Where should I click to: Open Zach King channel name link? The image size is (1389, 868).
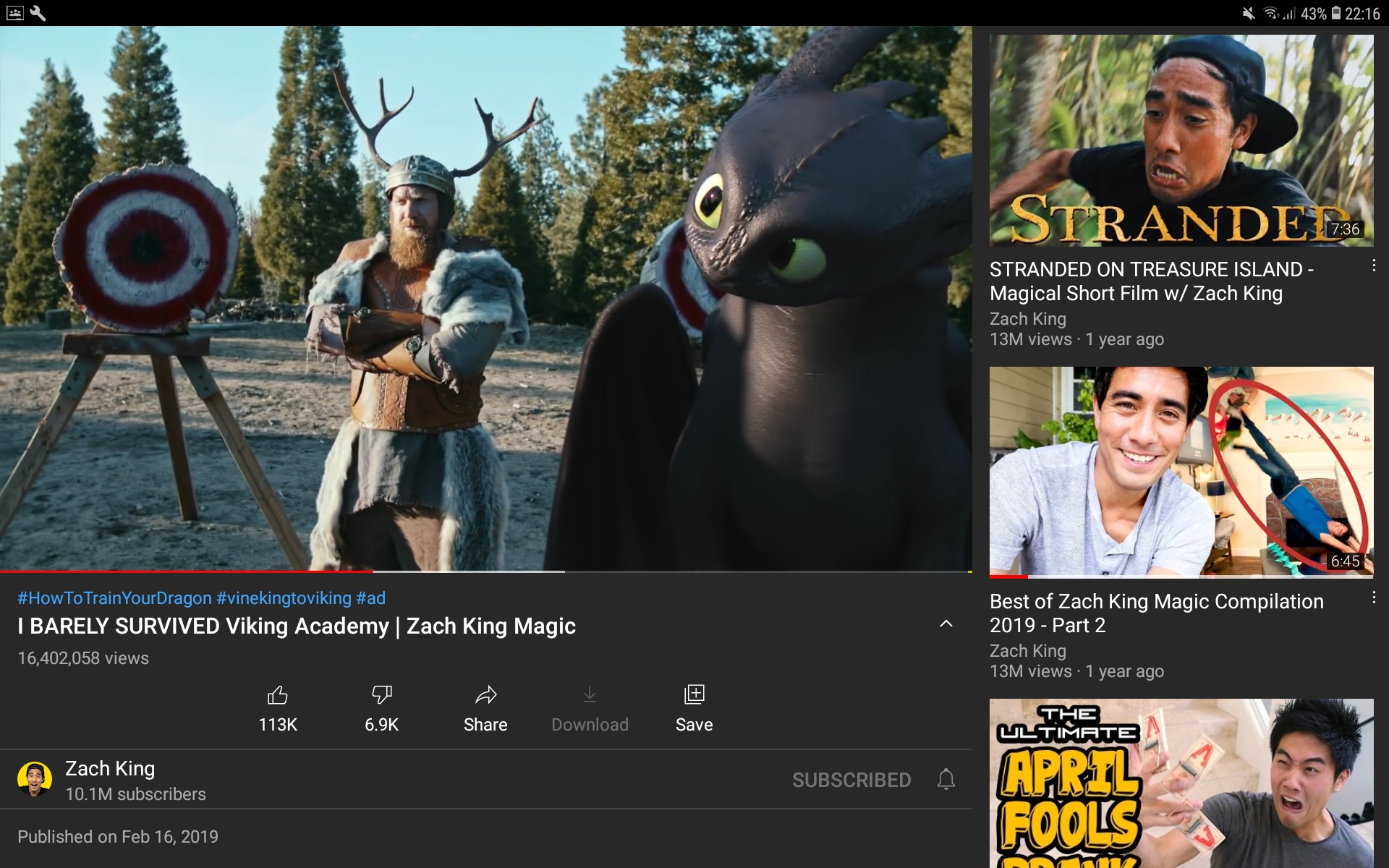pyautogui.click(x=110, y=768)
